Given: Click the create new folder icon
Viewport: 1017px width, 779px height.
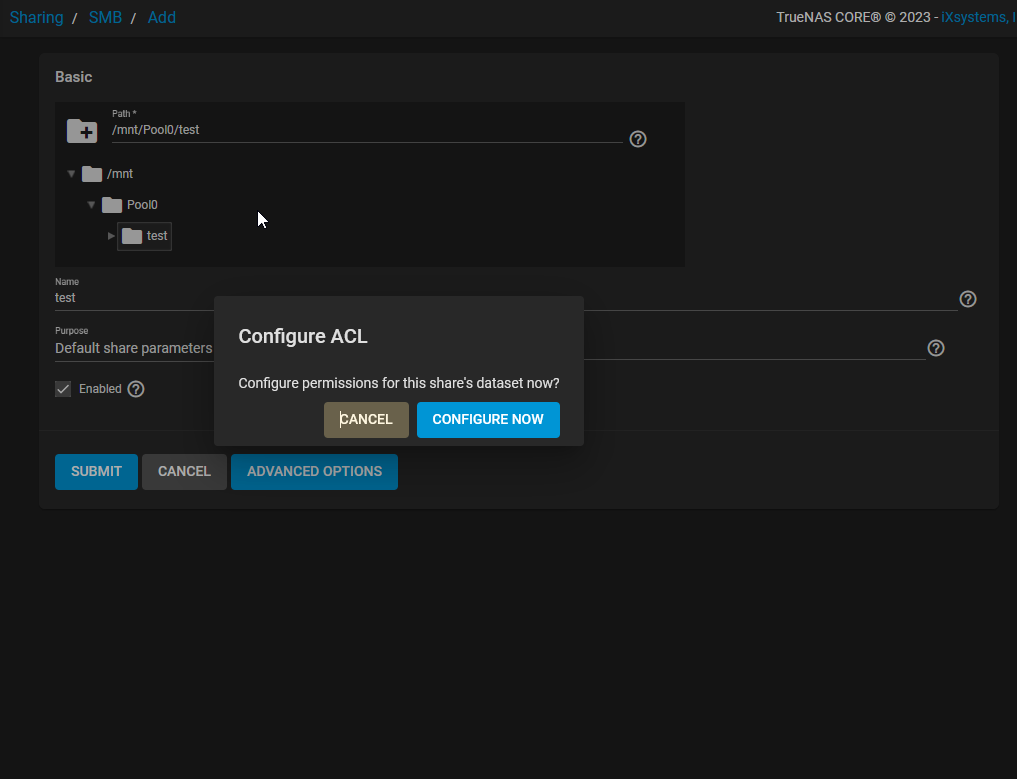Looking at the screenshot, I should [x=82, y=131].
